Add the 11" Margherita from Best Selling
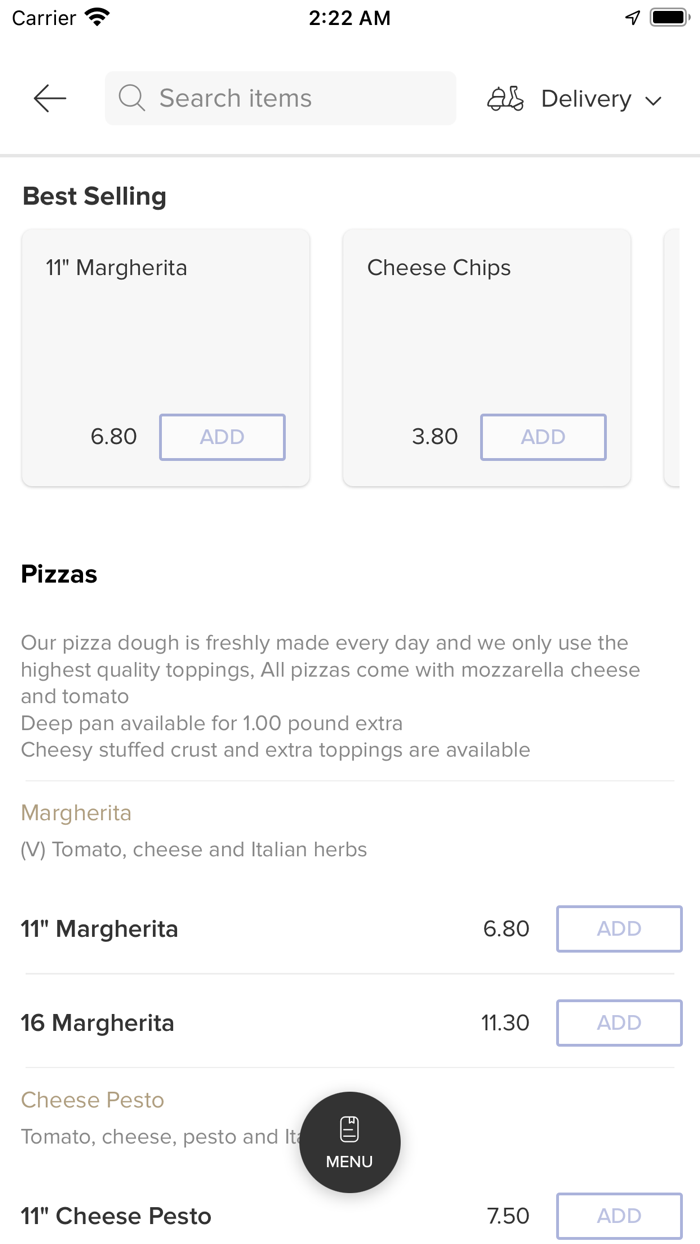 (x=221, y=437)
